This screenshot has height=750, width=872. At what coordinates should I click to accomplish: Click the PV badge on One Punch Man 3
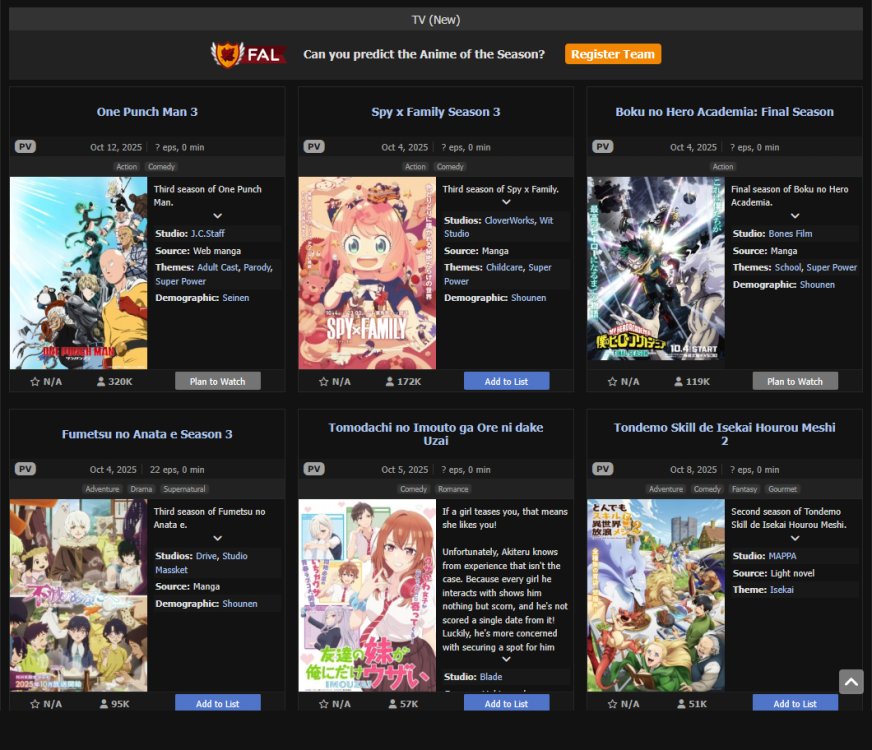click(26, 147)
